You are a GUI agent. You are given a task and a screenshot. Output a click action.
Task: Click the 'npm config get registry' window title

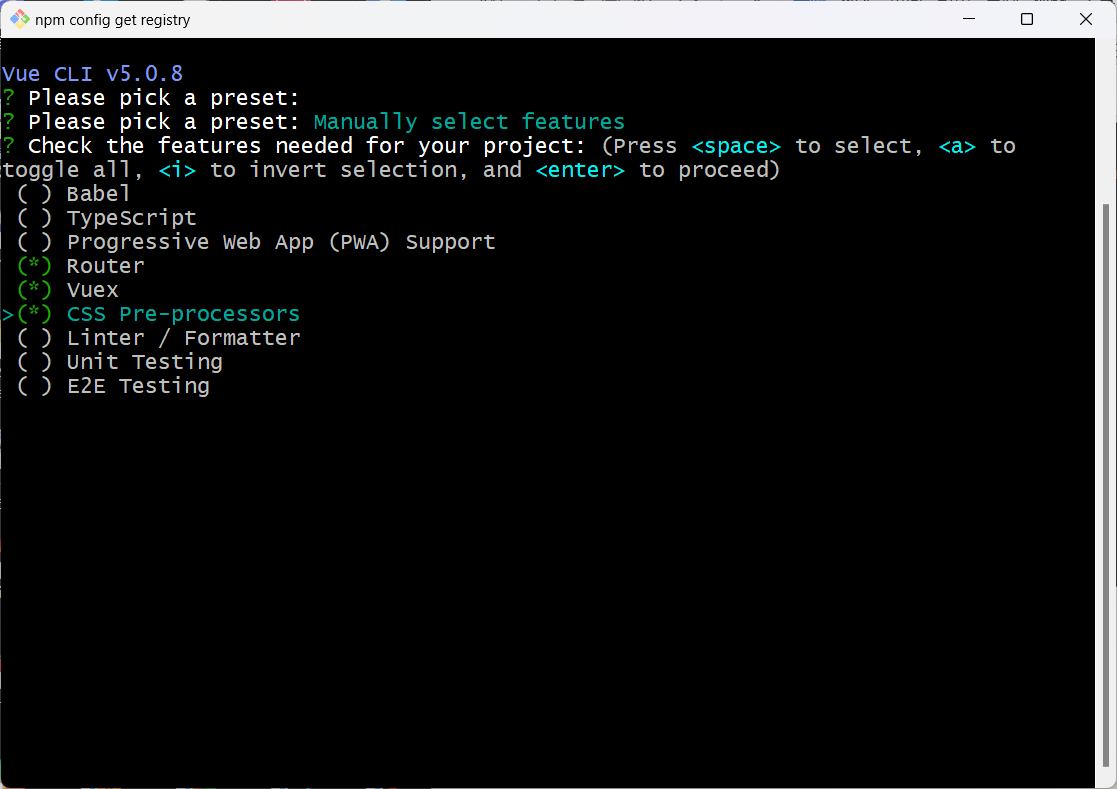click(x=113, y=20)
